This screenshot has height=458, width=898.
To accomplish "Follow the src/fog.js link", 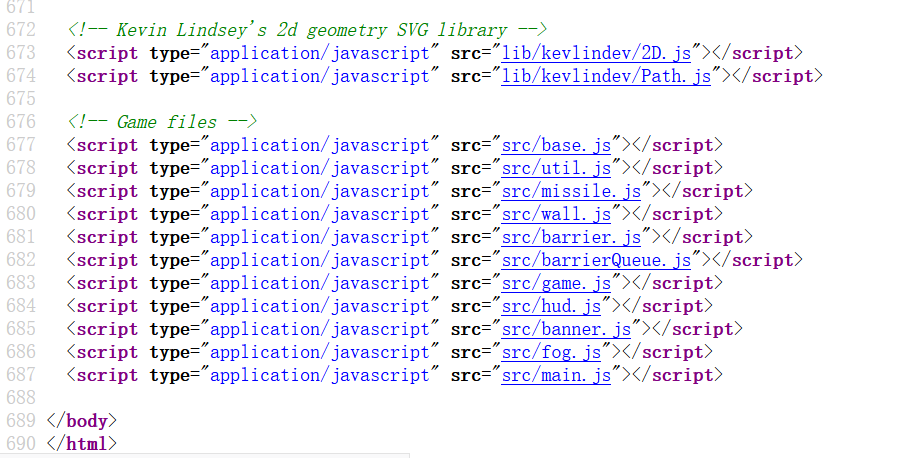I will (x=551, y=352).
